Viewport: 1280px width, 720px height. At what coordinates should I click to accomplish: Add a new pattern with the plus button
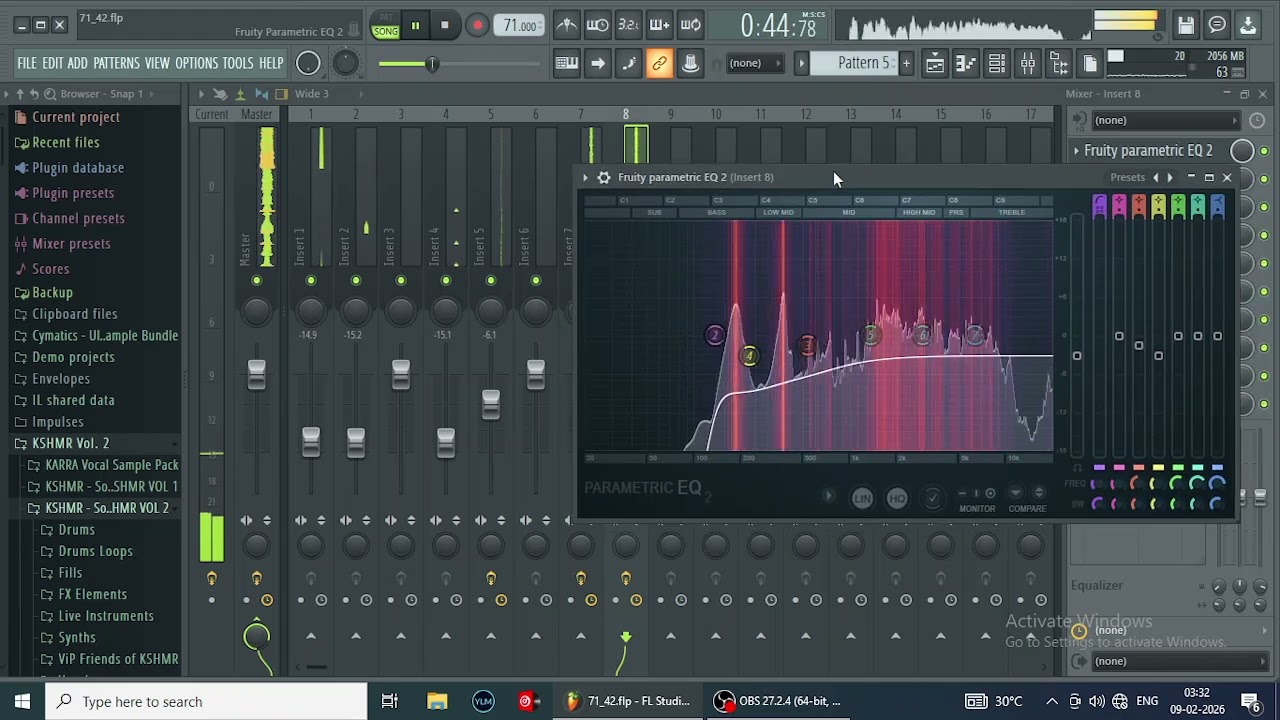coord(906,63)
